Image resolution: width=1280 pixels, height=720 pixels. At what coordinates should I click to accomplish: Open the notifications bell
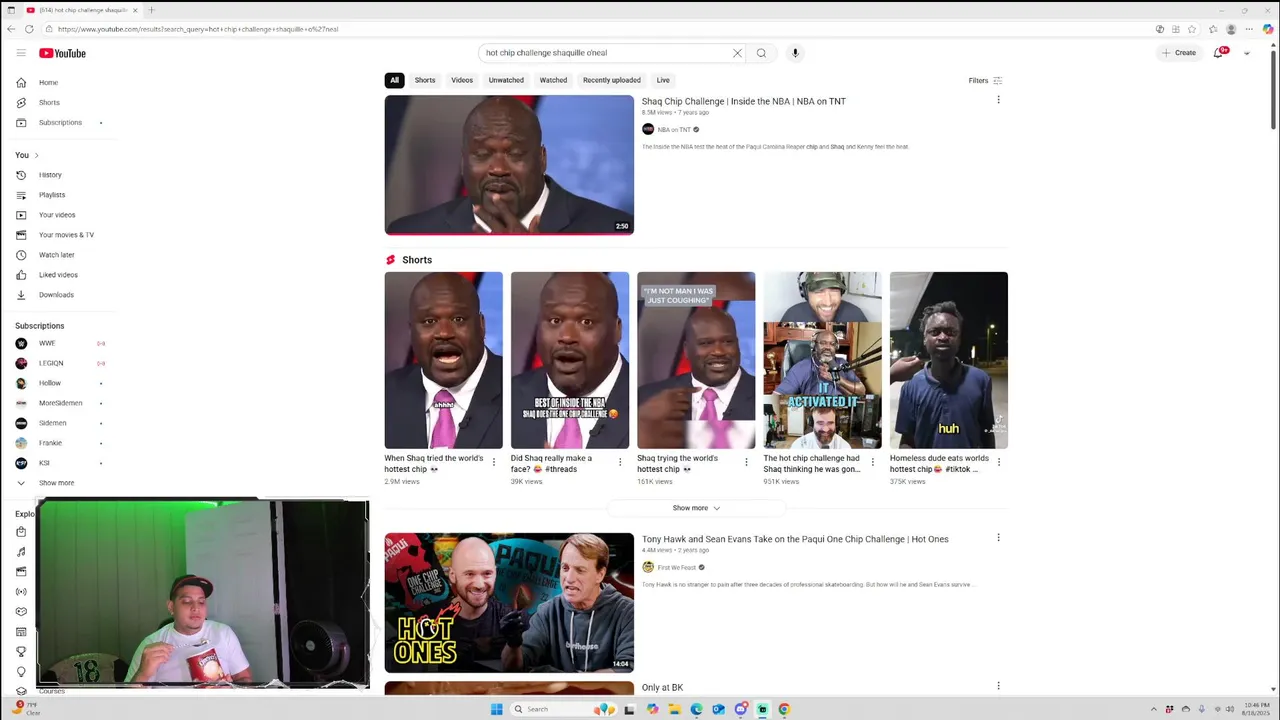coord(1218,53)
